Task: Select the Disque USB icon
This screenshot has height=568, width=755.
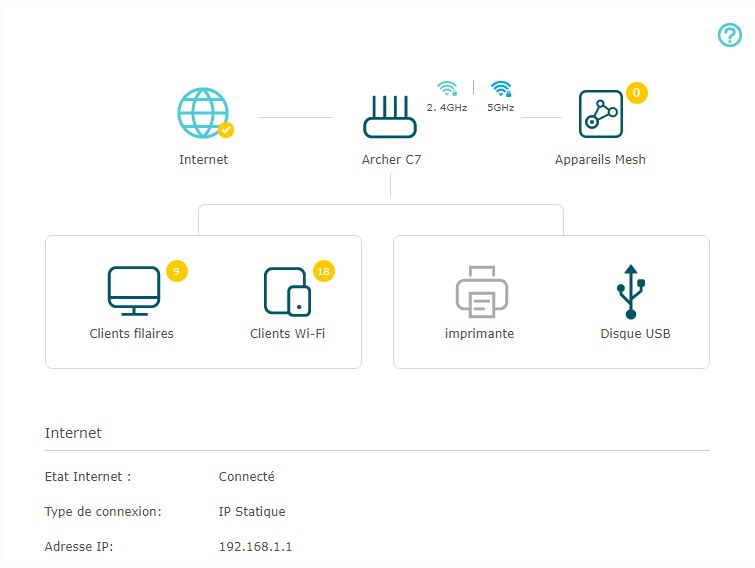Action: point(631,292)
